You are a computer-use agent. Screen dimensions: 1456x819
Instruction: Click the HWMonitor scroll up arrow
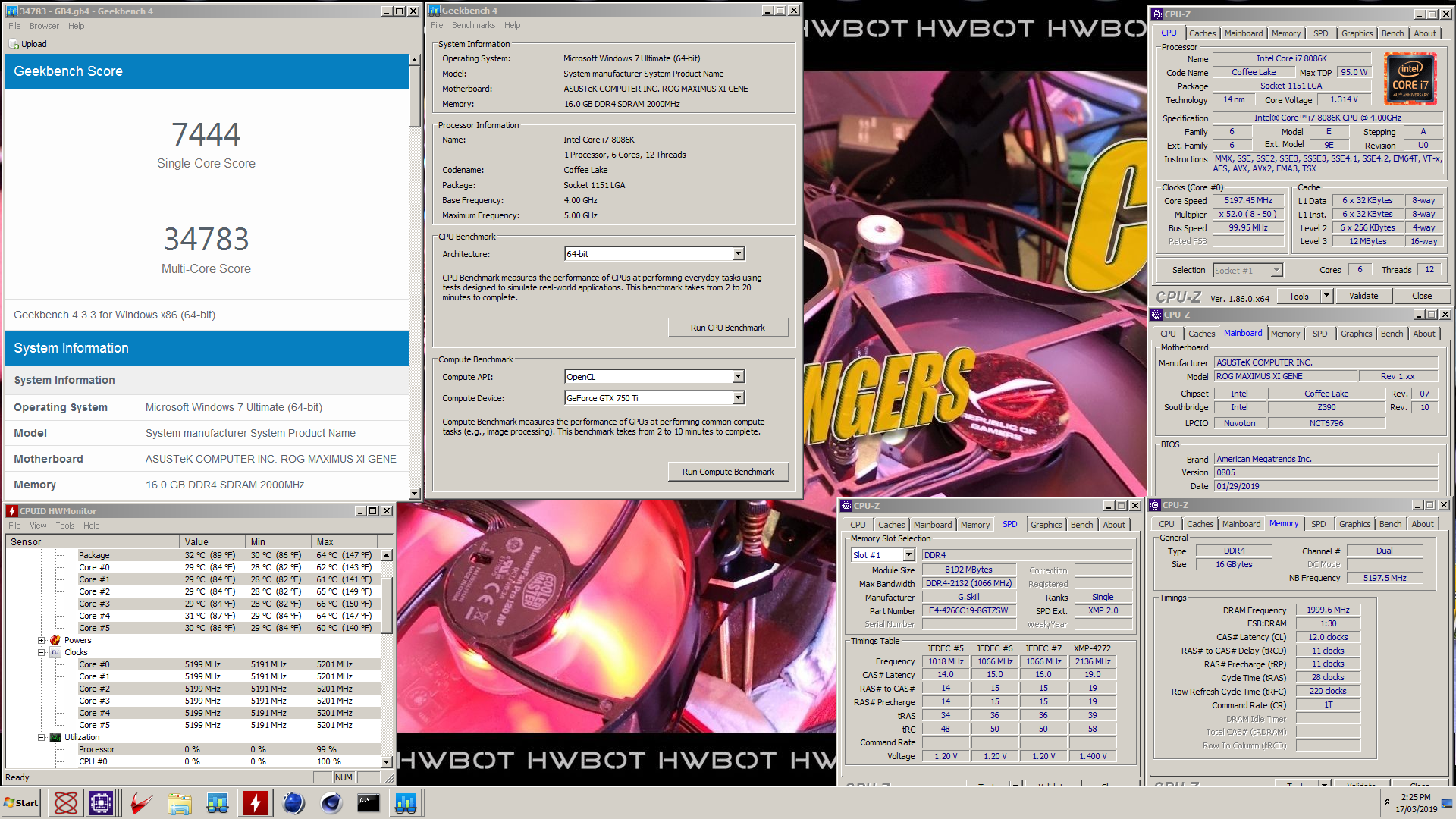pyautogui.click(x=387, y=555)
